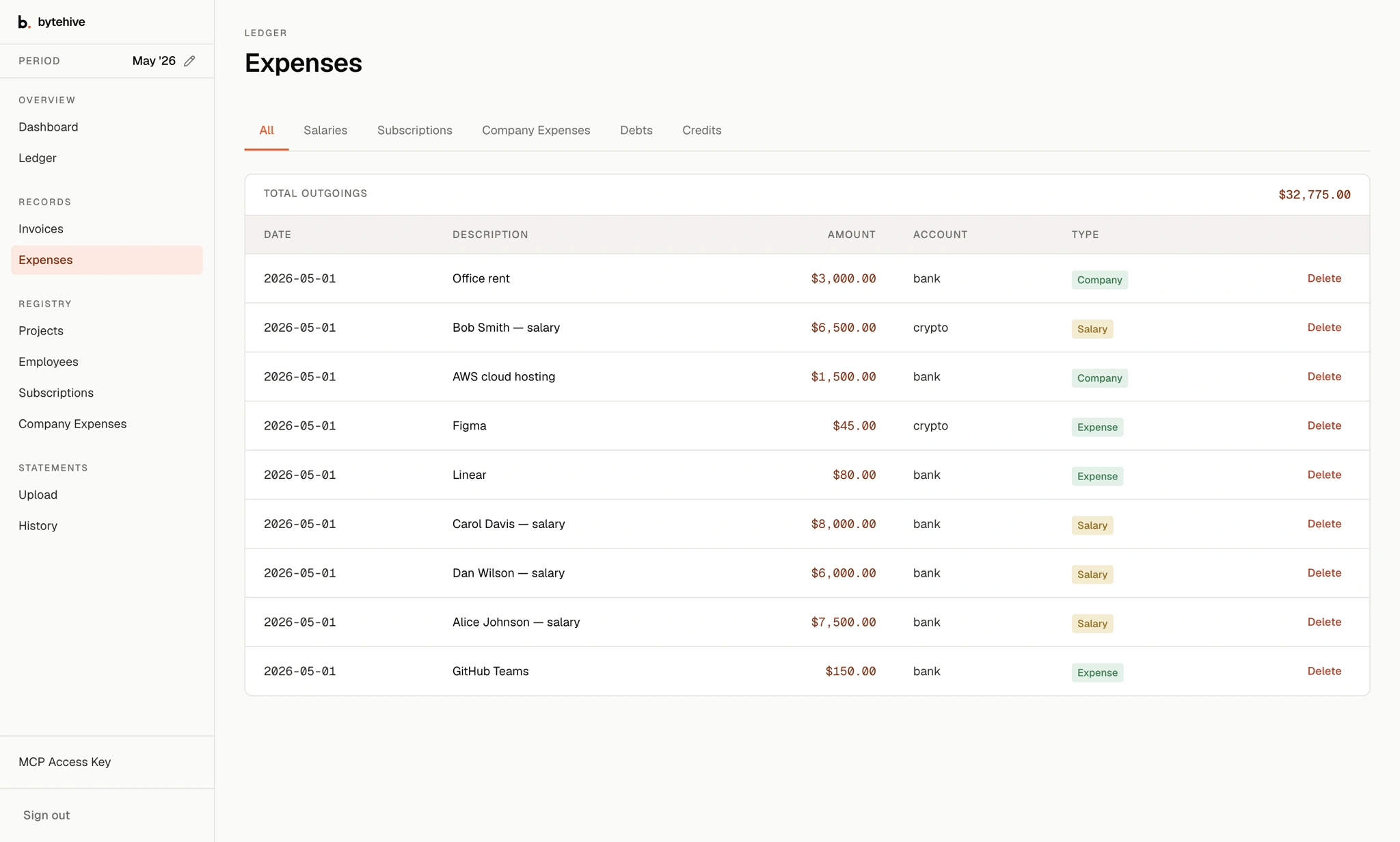This screenshot has height=842, width=1400.
Task: Click the crypto account in Figma row
Action: coord(930,425)
